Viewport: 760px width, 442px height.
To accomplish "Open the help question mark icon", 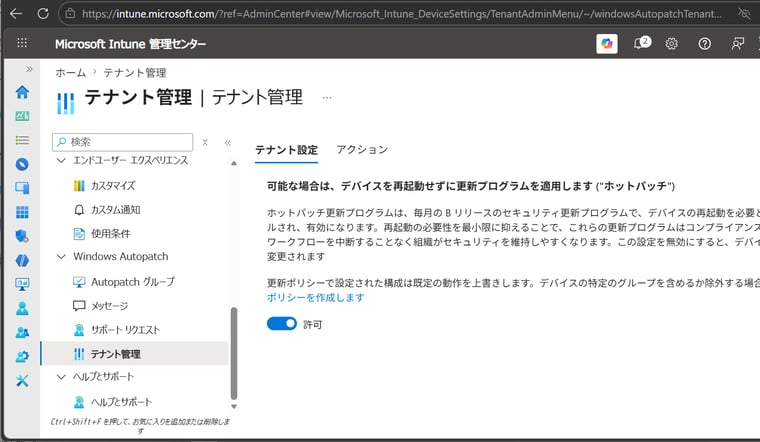I will tap(704, 44).
